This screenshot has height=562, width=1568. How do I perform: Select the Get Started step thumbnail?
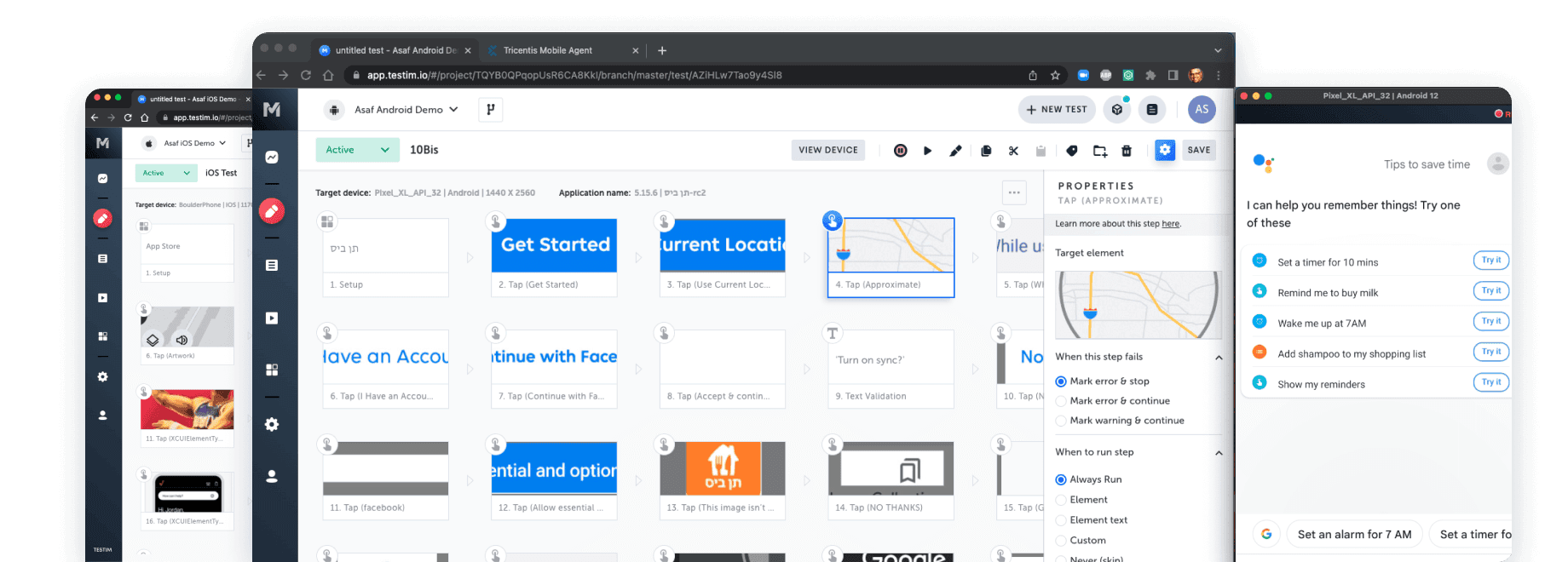tap(554, 245)
